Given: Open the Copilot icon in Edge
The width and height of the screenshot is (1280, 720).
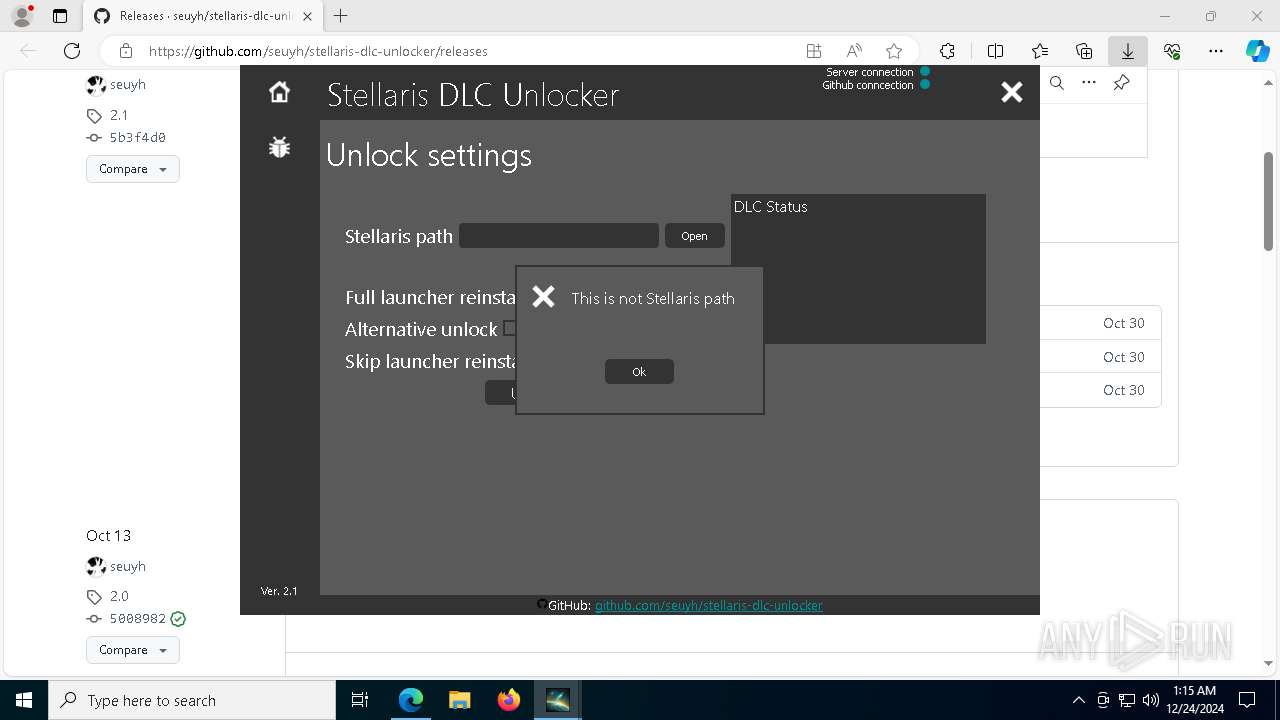Looking at the screenshot, I should click(1258, 51).
